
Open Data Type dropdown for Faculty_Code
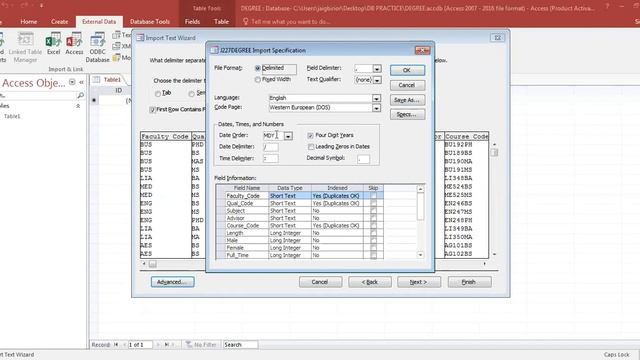pyautogui.click(x=290, y=196)
